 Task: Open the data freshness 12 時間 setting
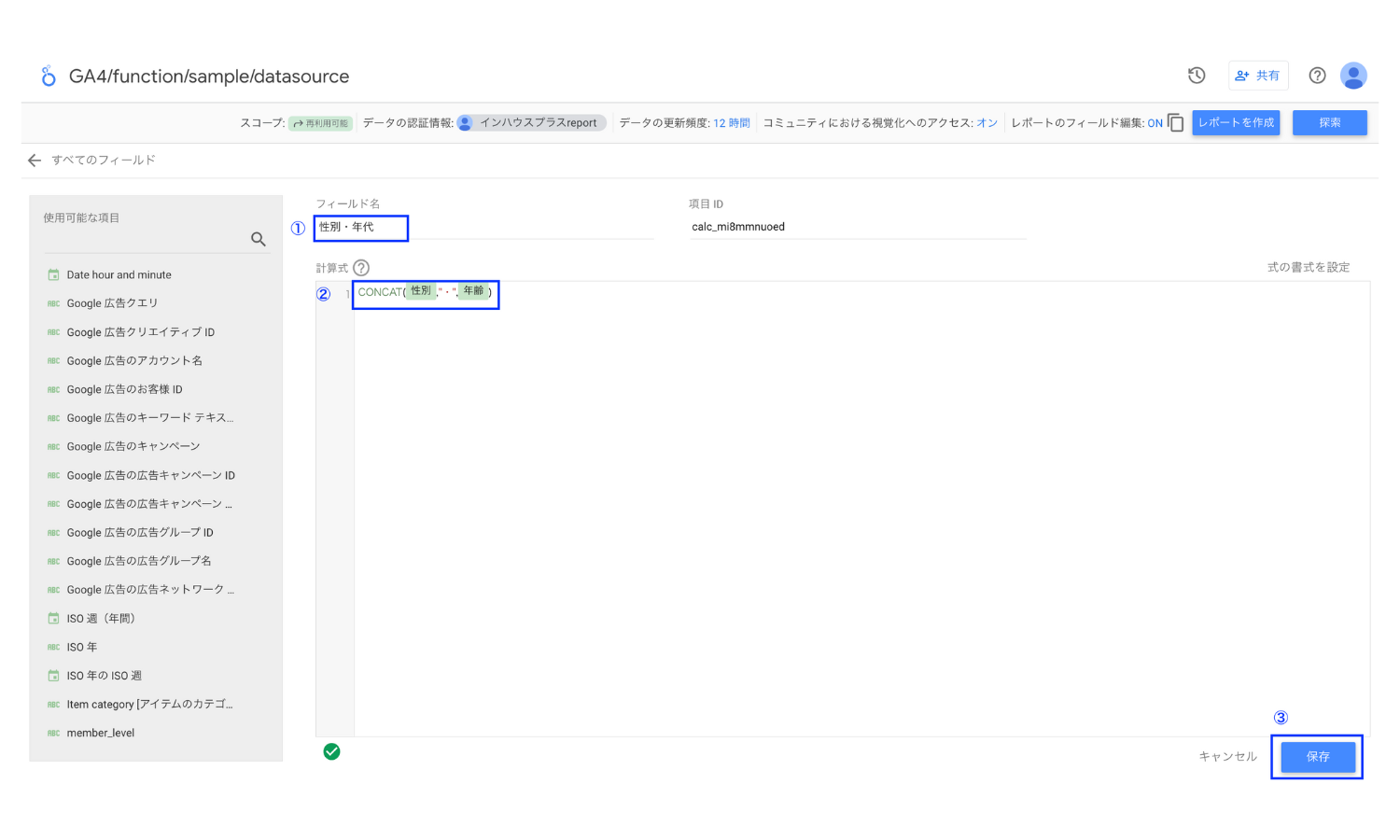[x=731, y=123]
